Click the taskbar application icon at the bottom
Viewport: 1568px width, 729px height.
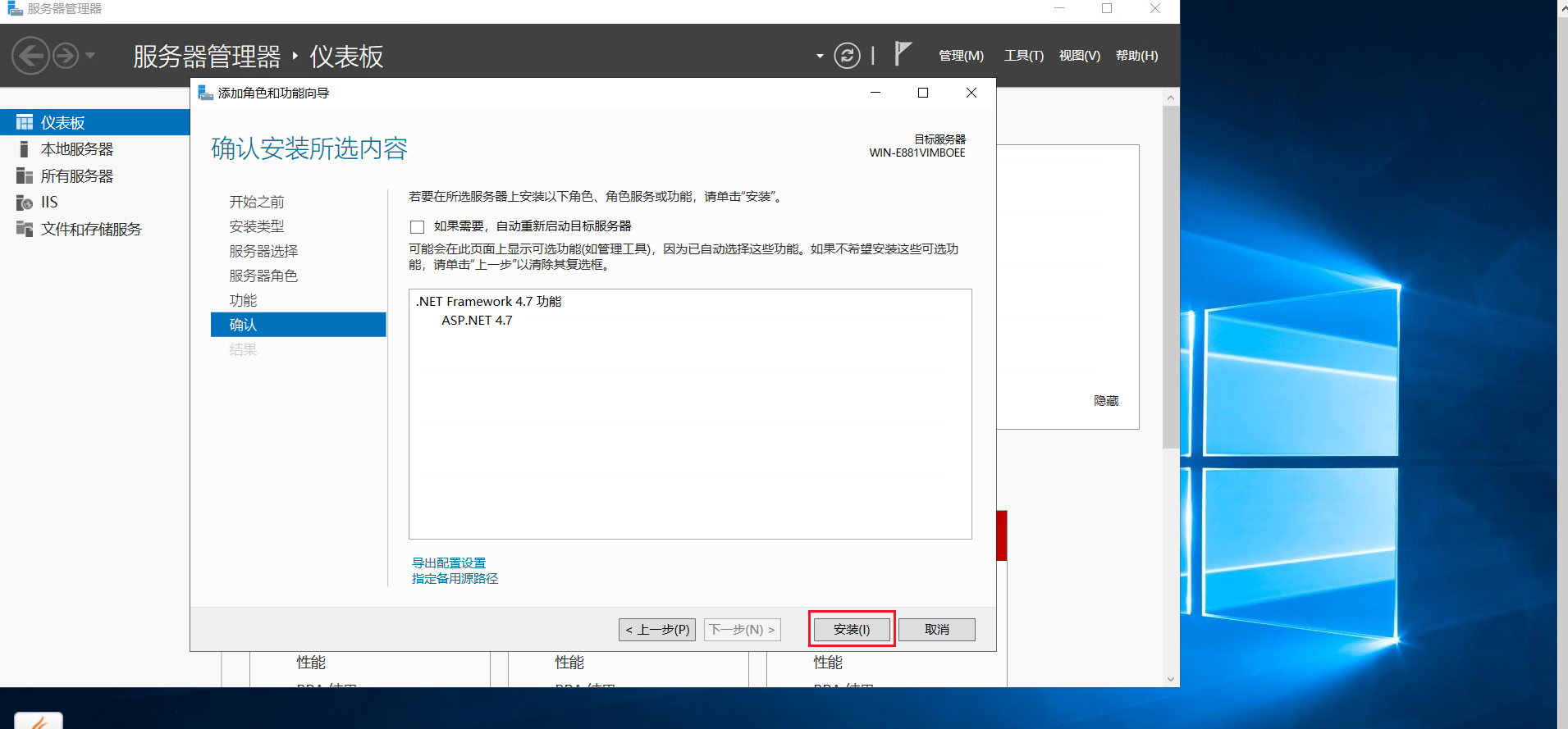[x=39, y=721]
